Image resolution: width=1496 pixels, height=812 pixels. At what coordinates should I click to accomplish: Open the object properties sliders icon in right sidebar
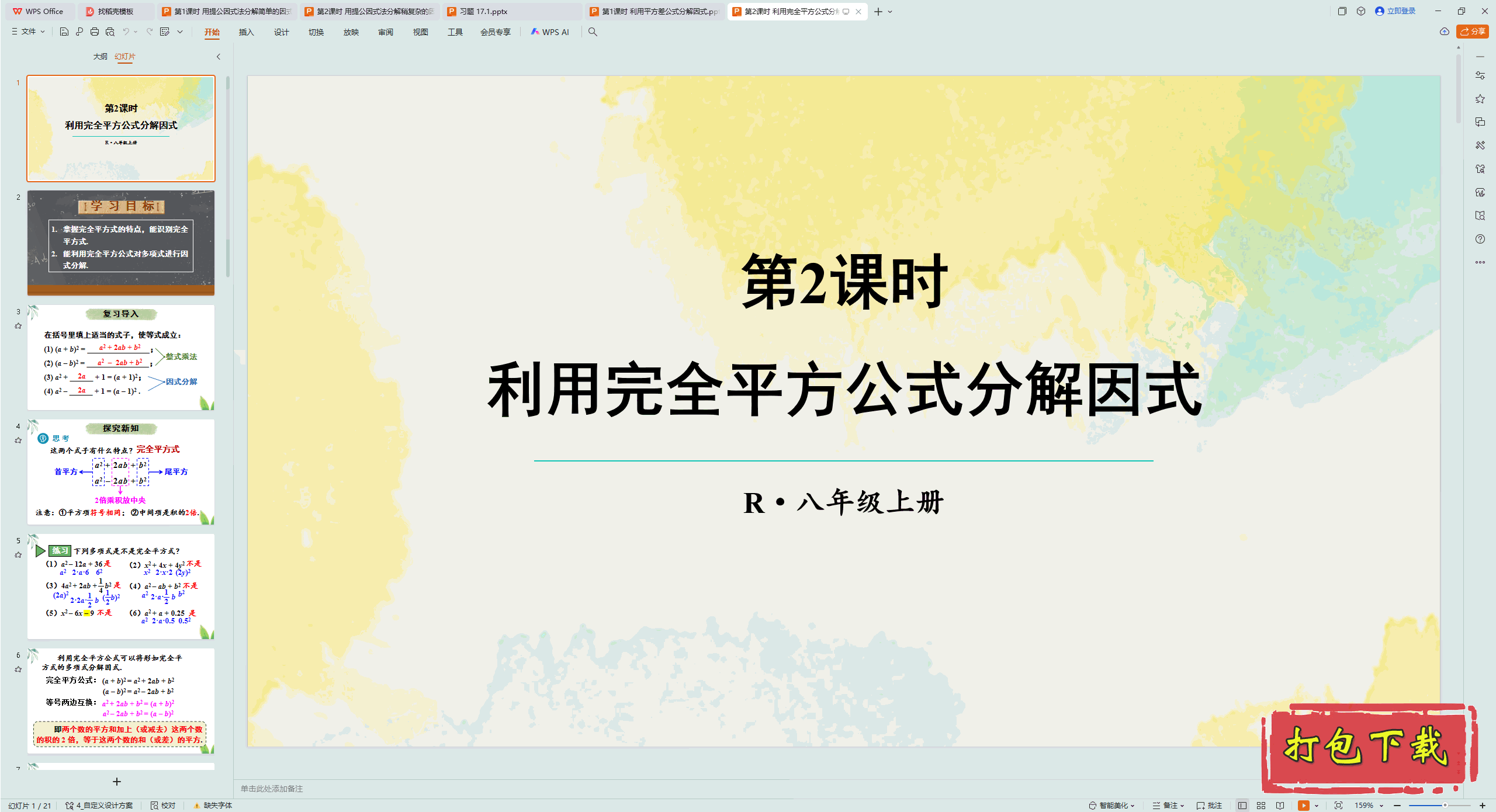click(x=1480, y=75)
